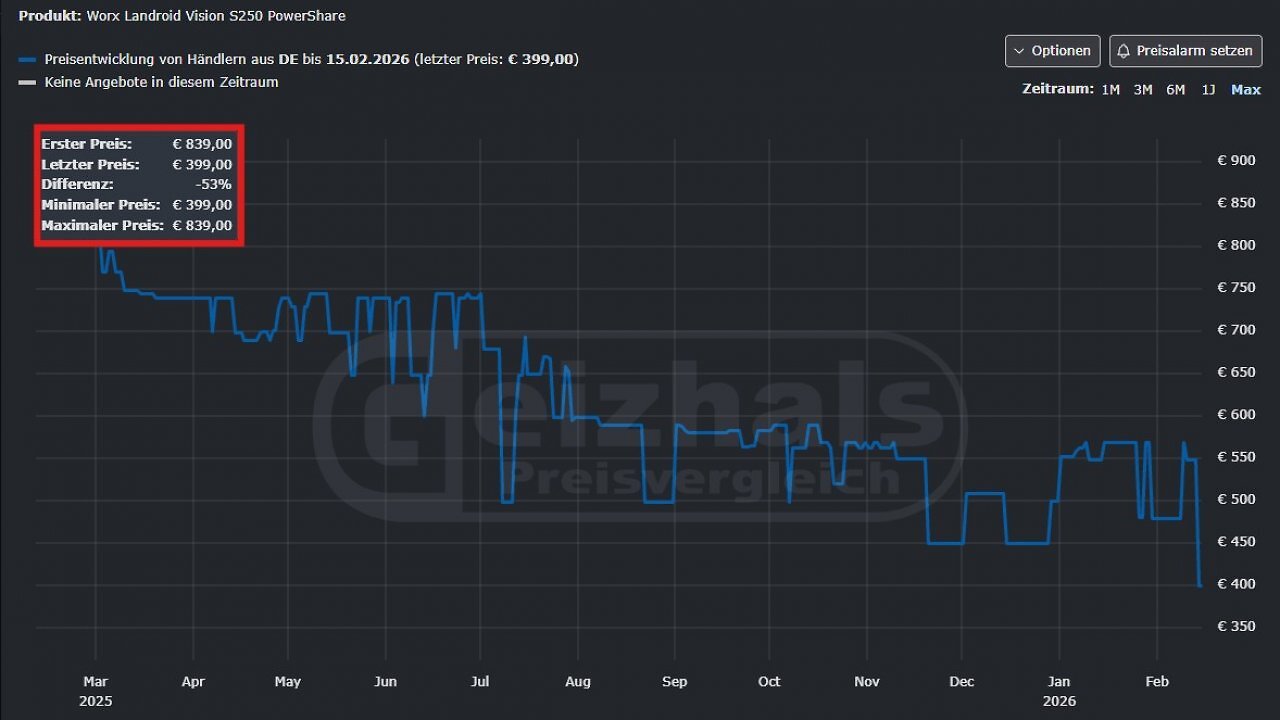
Task: Select the Max time range
Action: (x=1246, y=90)
